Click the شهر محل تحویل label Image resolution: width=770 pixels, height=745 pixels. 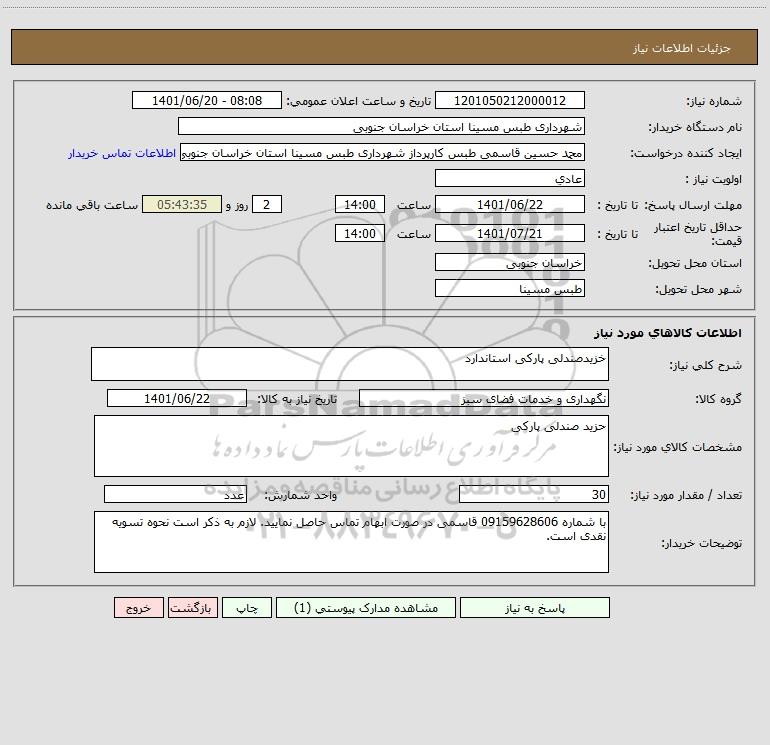coord(699,290)
